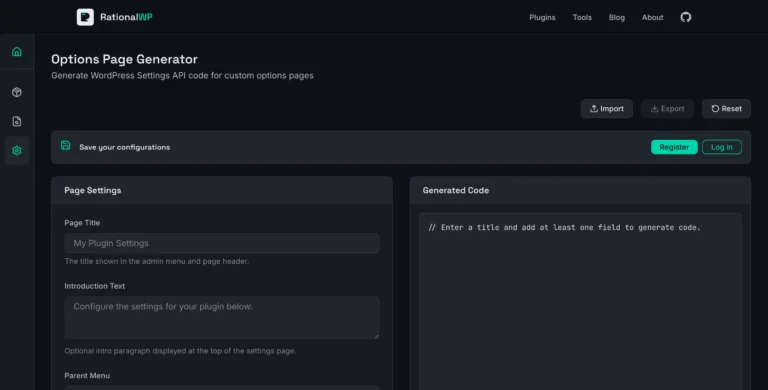Image resolution: width=768 pixels, height=390 pixels.
Task: Select the sidebar gear settings icon
Action: click(x=17, y=150)
